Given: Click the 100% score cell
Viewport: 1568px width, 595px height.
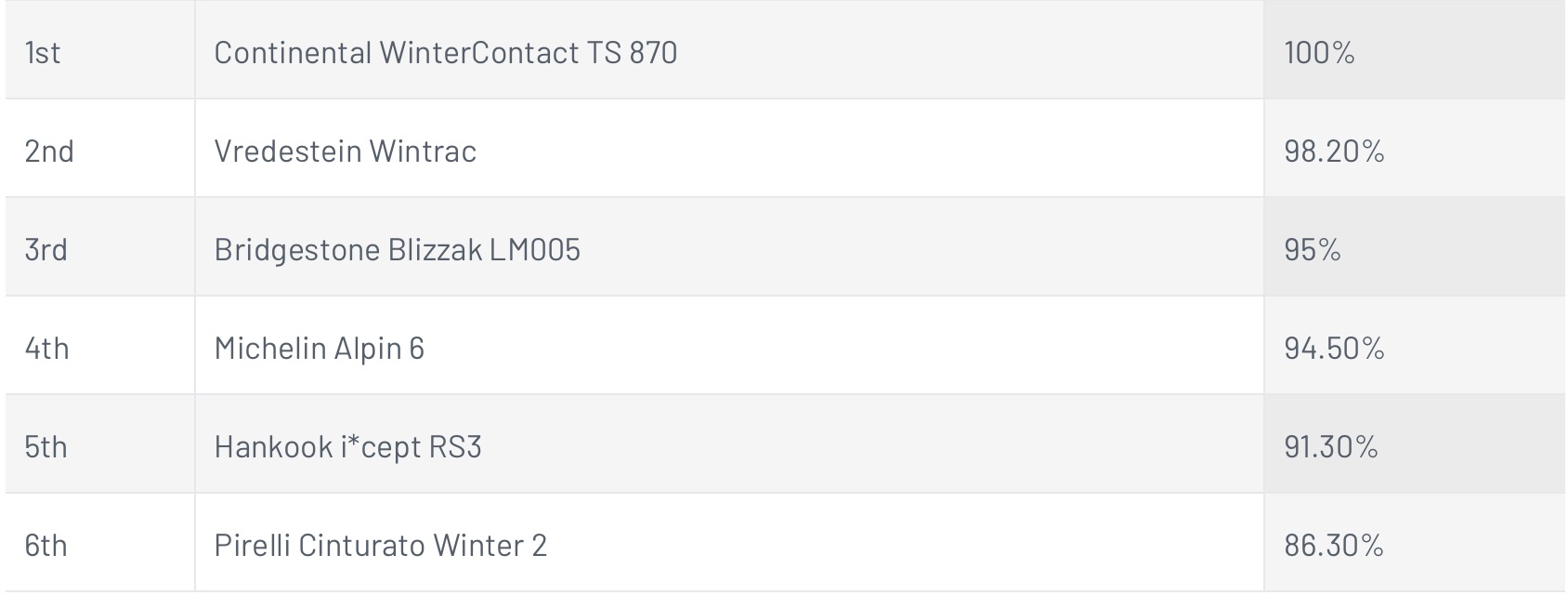Looking at the screenshot, I should click(x=1414, y=50).
